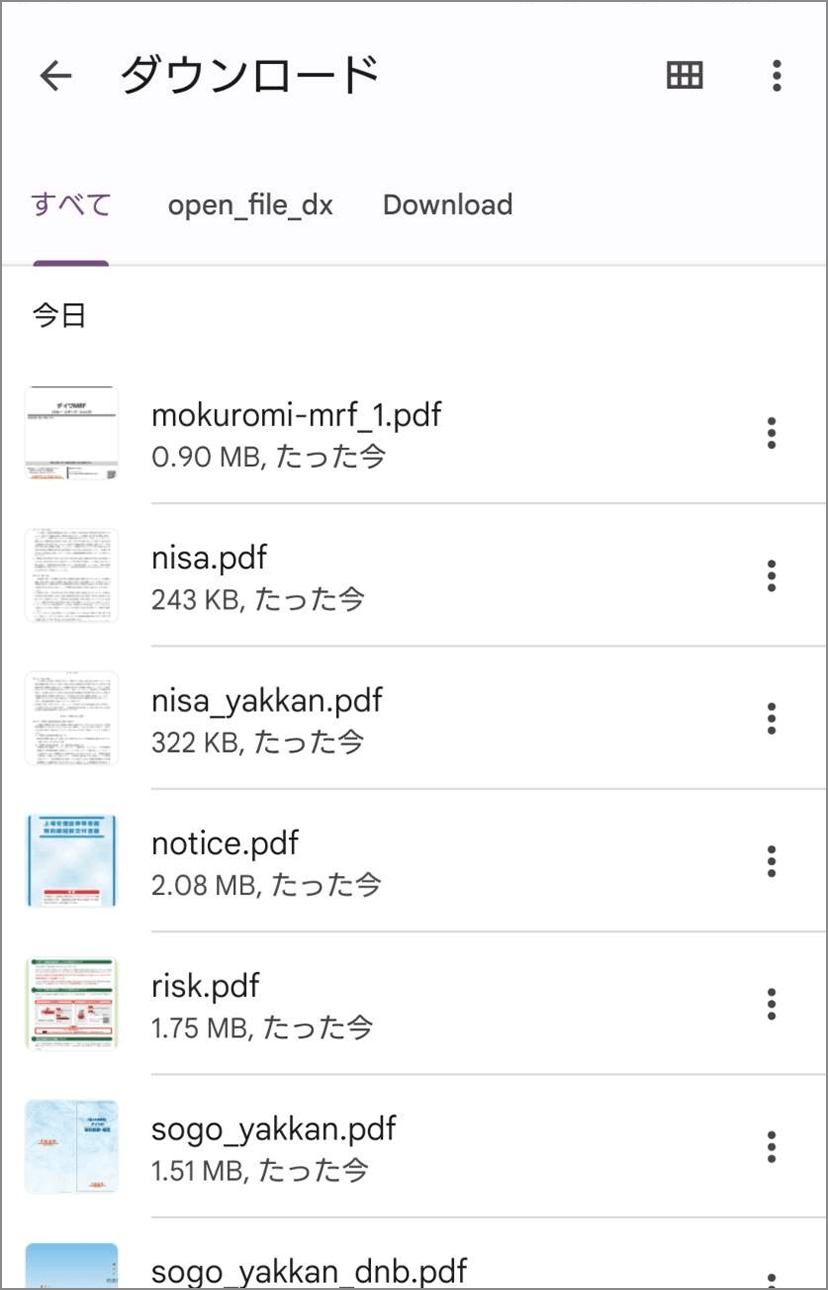The height and width of the screenshot is (1290, 828).
Task: Open more menu for risk.pdf
Action: 771,1004
